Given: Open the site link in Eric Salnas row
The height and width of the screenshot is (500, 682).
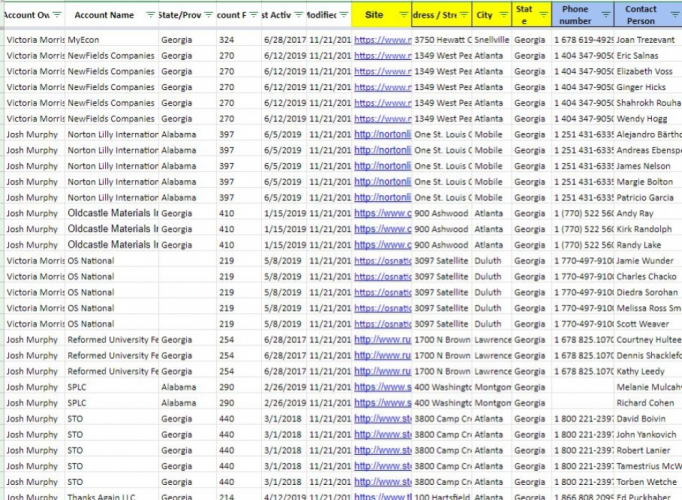Looking at the screenshot, I should [x=382, y=56].
